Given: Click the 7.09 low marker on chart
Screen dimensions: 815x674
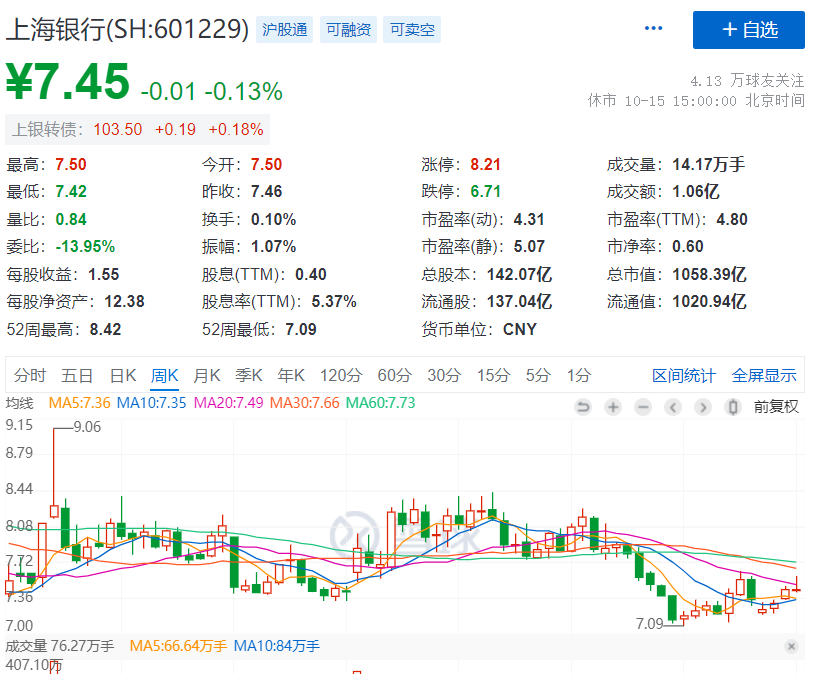Looking at the screenshot, I should coord(650,624).
